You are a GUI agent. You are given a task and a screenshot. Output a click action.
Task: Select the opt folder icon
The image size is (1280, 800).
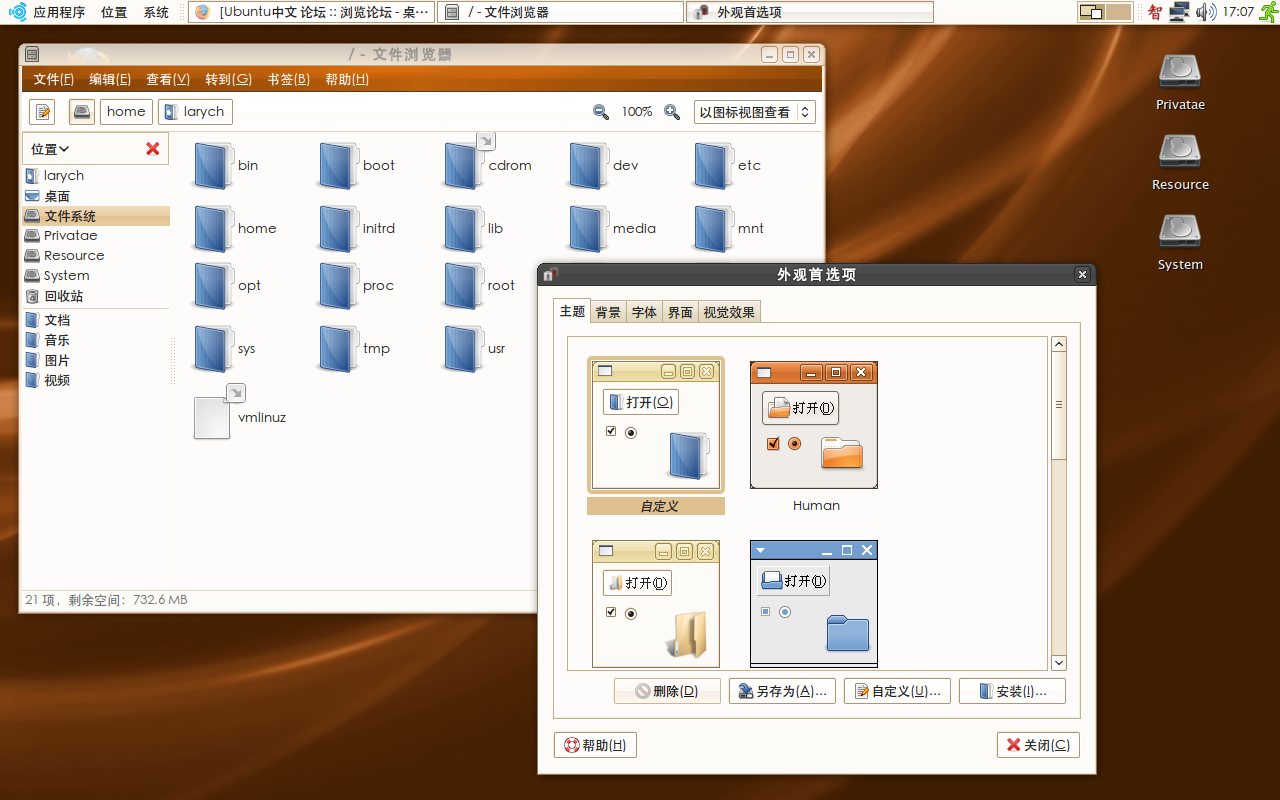[x=211, y=286]
